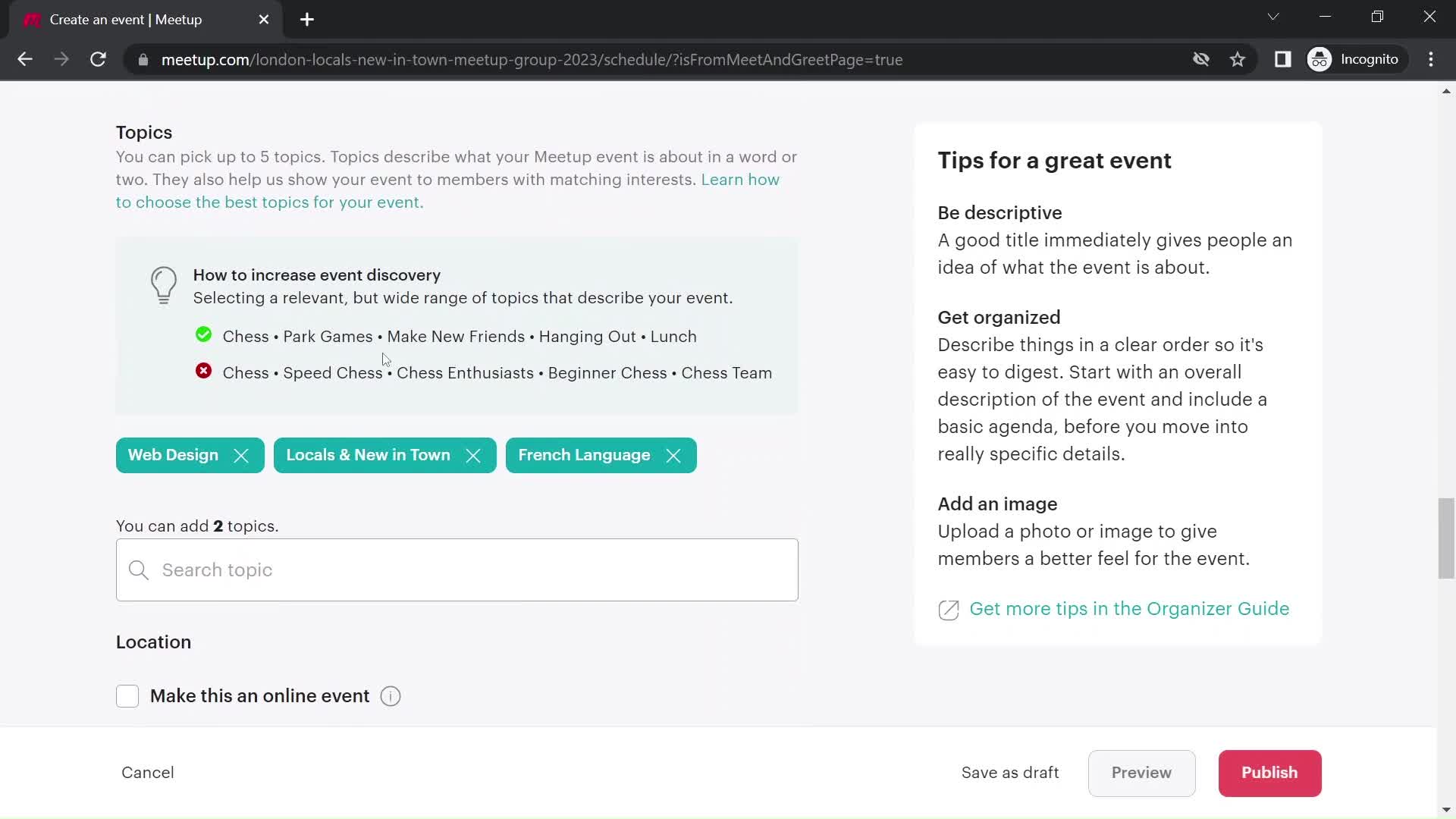Click the lightbulb discovery tip icon

pos(163,284)
